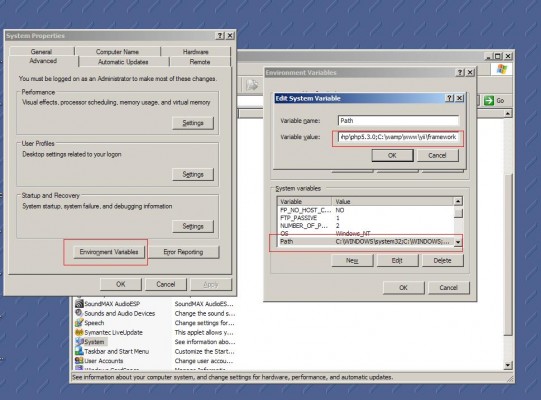Click the green Go arrow icon
Viewport: 541px width, 400px height.
[x=489, y=101]
